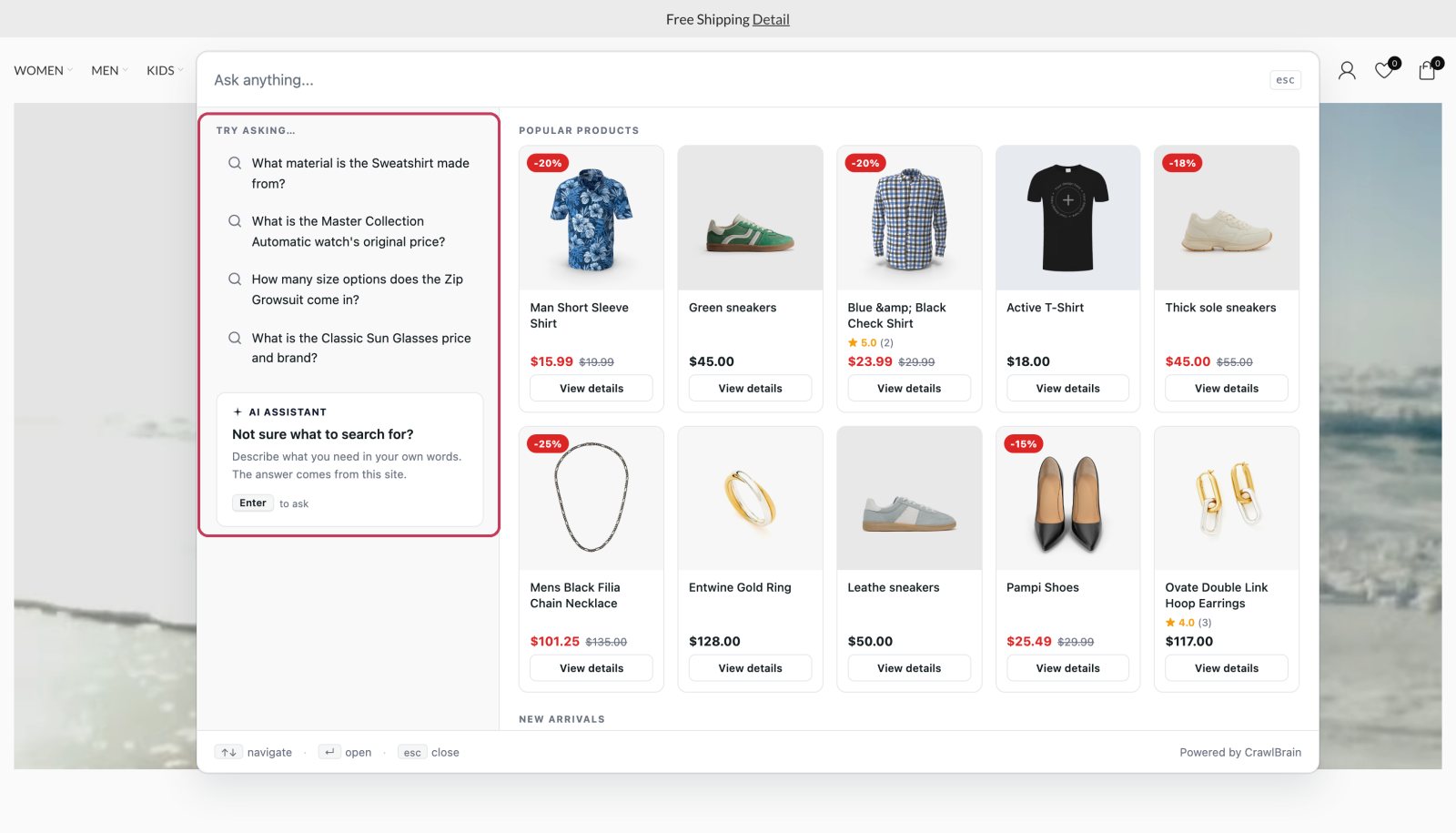This screenshot has width=1456, height=833.
Task: Expand the MEN menu
Action: (x=109, y=70)
